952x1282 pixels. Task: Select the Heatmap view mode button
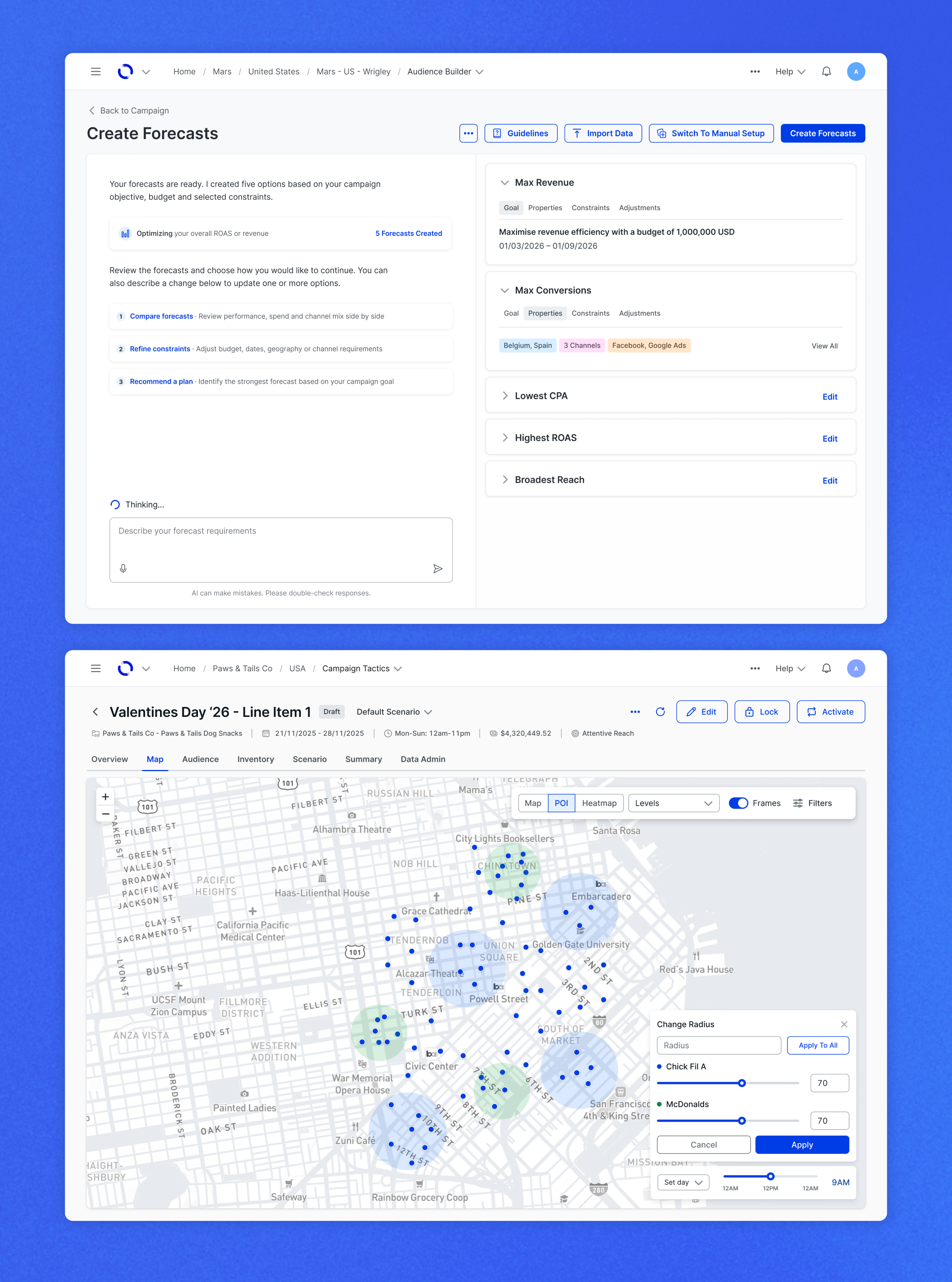click(x=599, y=803)
